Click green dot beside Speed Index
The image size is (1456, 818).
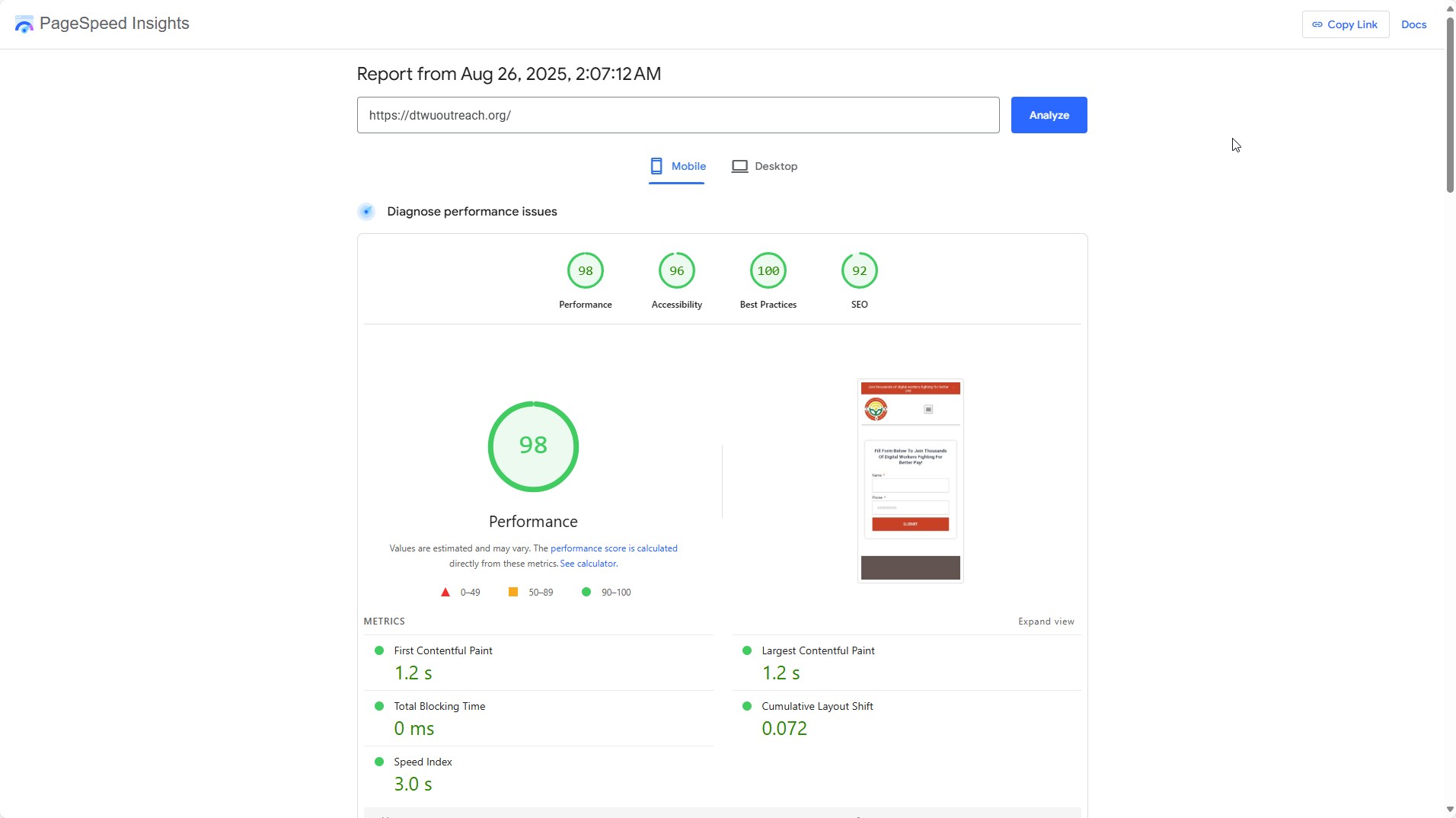[x=379, y=762]
